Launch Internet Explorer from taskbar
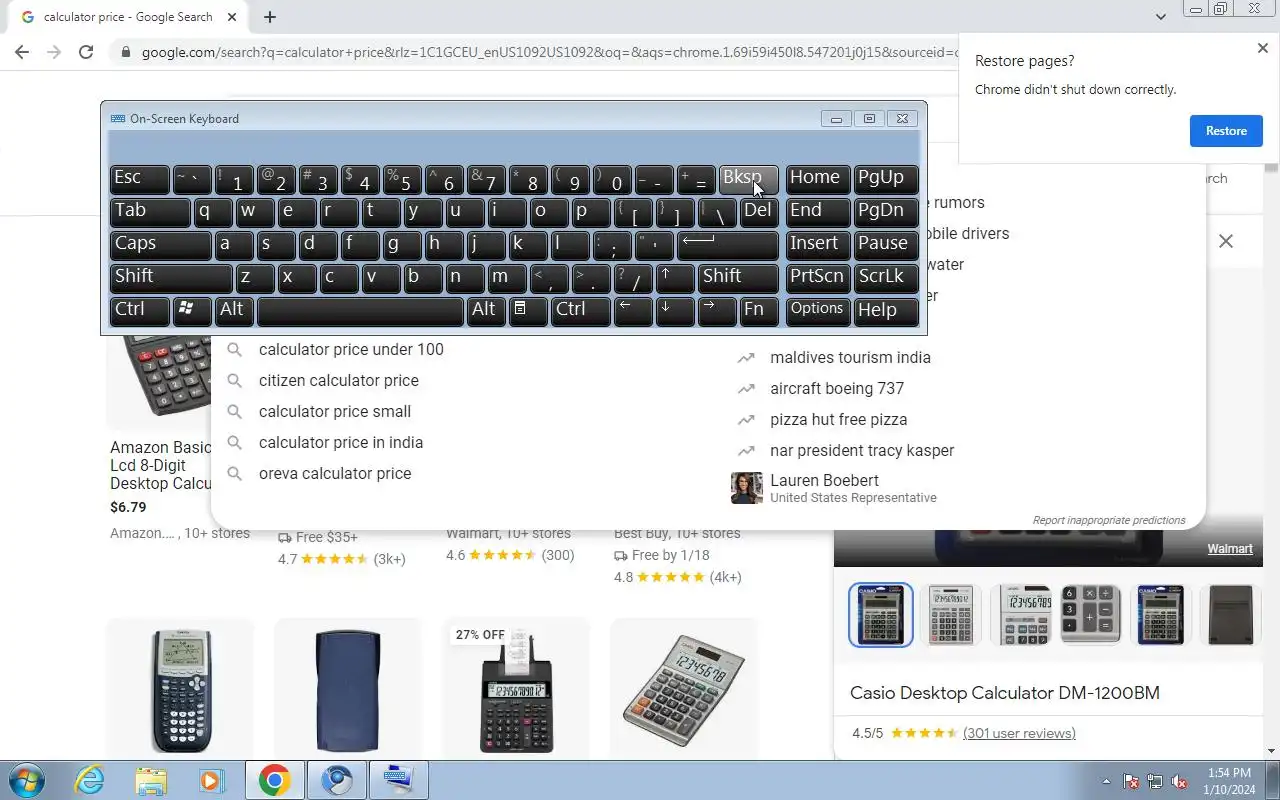The width and height of the screenshot is (1280, 800). click(x=89, y=780)
